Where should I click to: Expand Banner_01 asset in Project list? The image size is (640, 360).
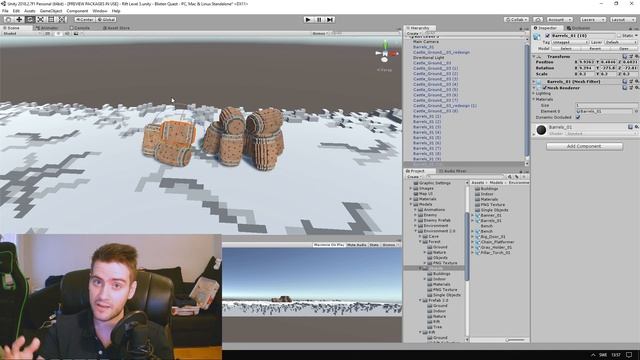point(473,215)
